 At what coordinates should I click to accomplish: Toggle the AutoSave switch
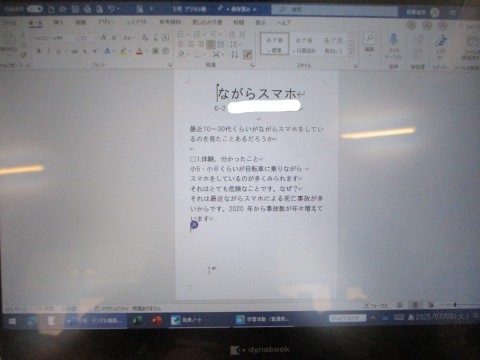click(34, 9)
